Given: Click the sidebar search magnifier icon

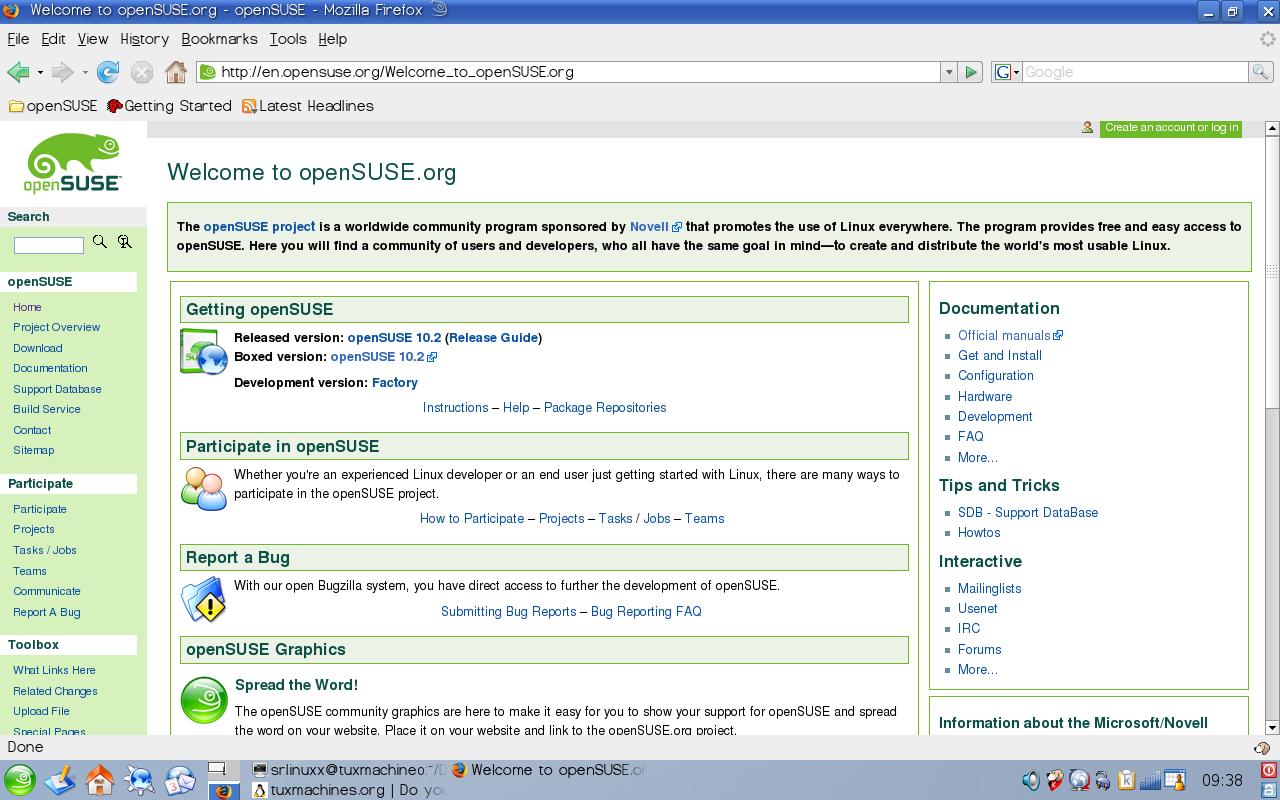Looking at the screenshot, I should coord(99,242).
